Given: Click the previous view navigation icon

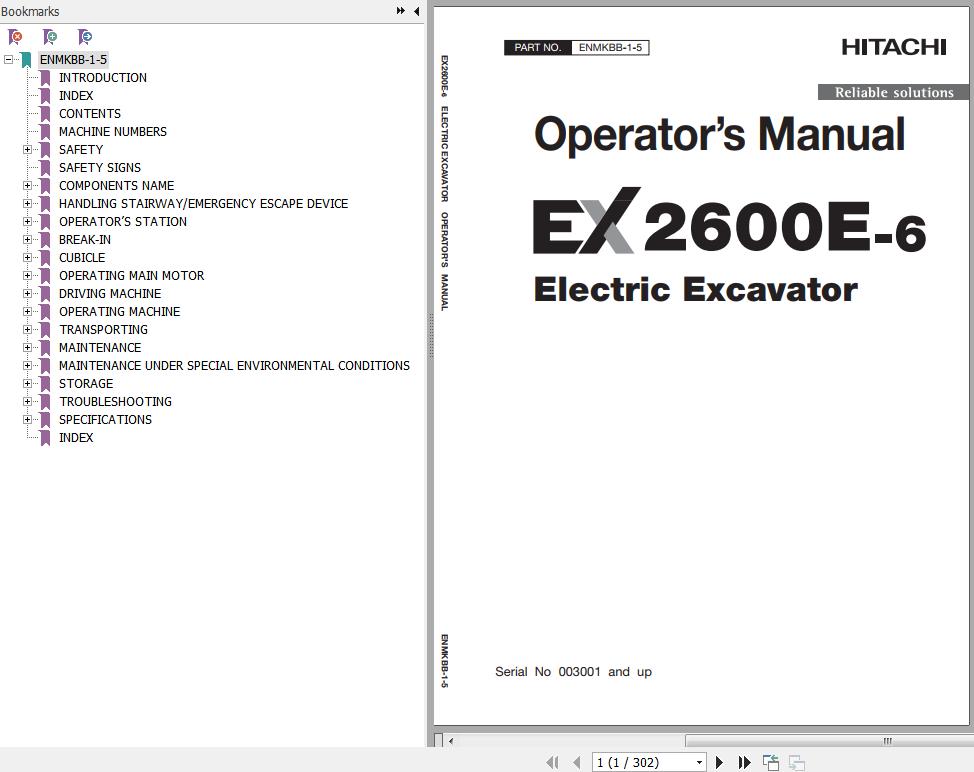Looking at the screenshot, I should 771,762.
